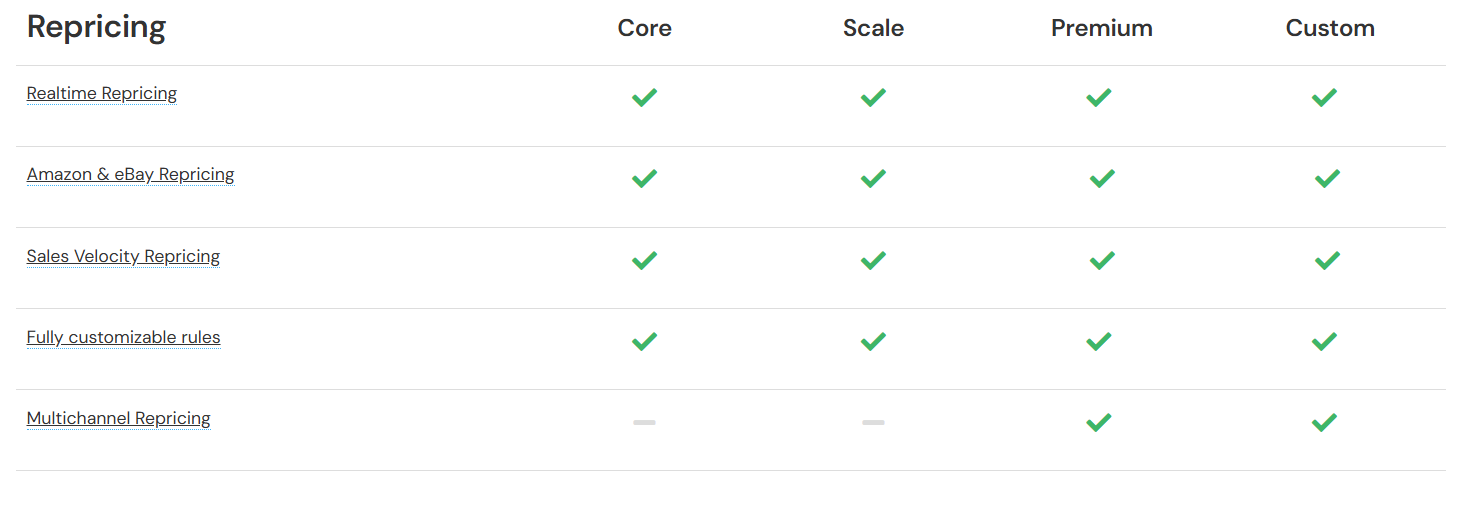Click Scale dash icon for Multichannel Repricing
The width and height of the screenshot is (1475, 531).
(x=873, y=422)
